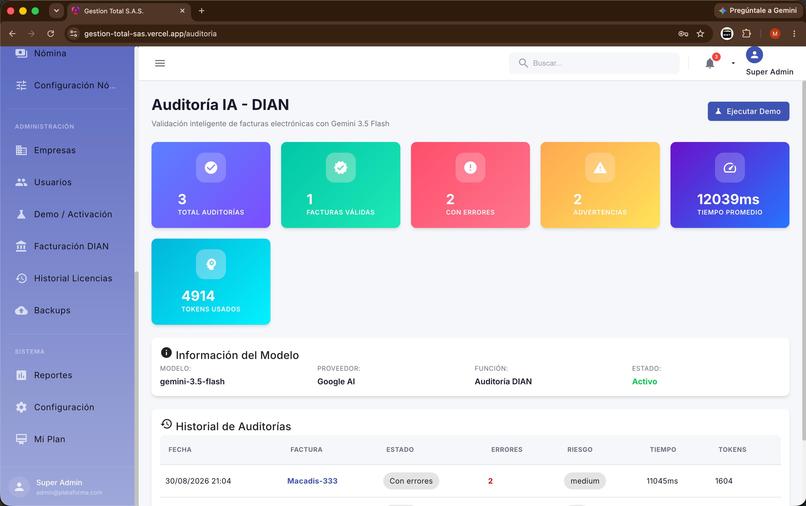806x506 pixels.
Task: Click the Información del Modelo info icon
Action: click(166, 352)
